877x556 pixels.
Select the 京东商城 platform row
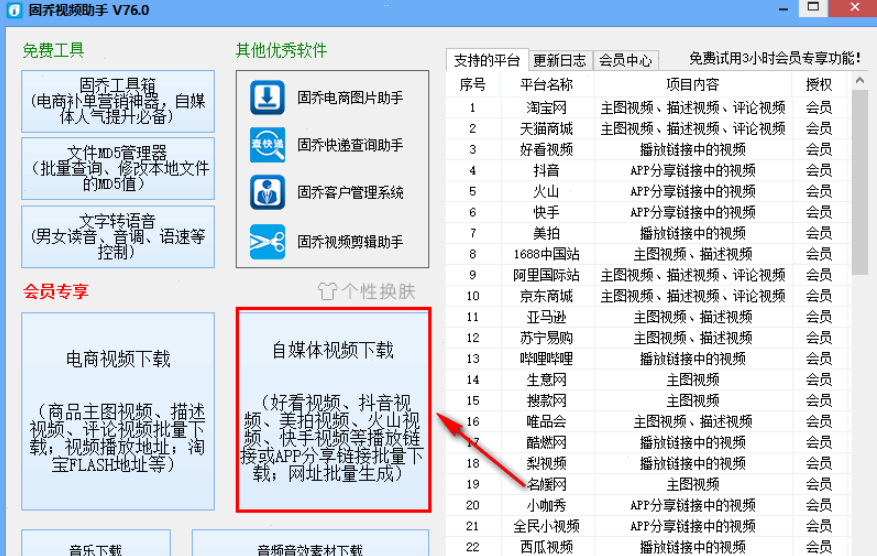(x=648, y=296)
